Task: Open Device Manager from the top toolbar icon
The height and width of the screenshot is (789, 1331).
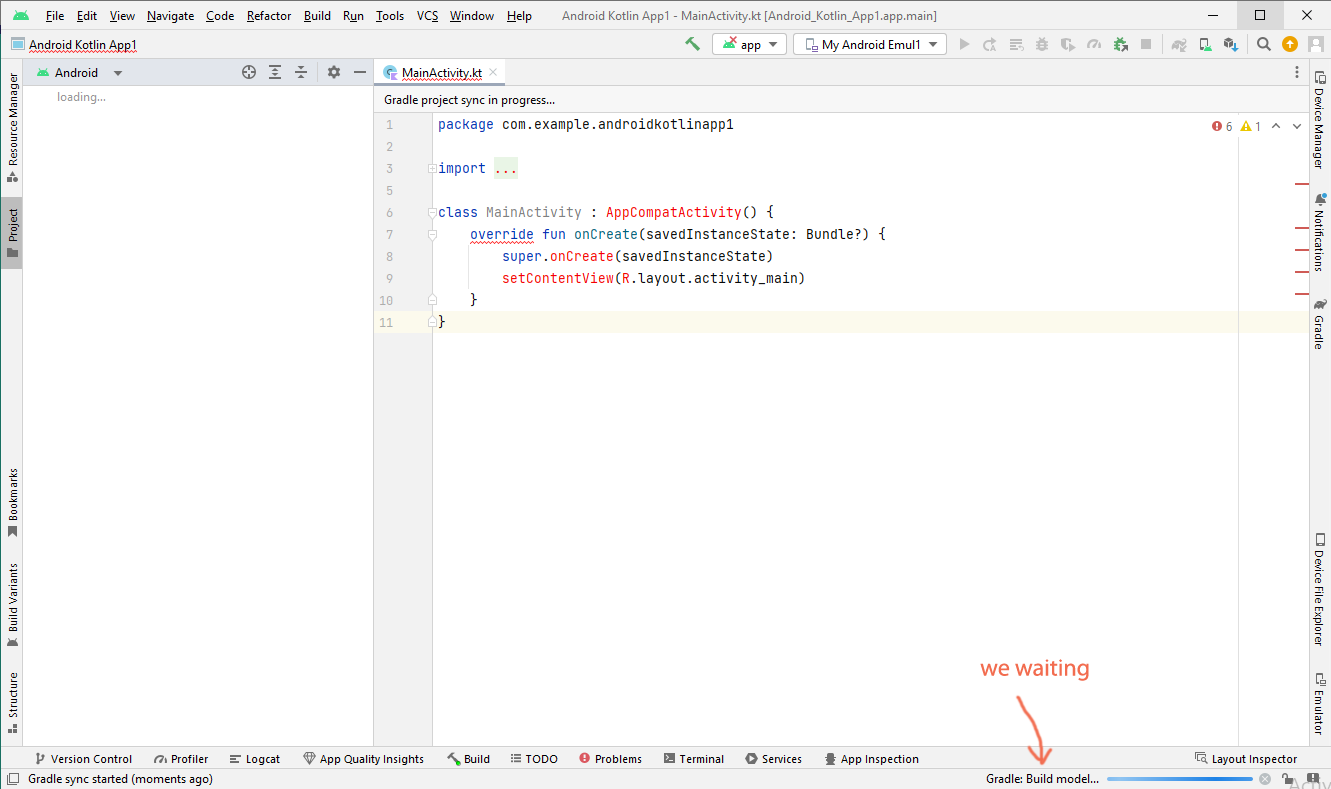Action: [1205, 44]
